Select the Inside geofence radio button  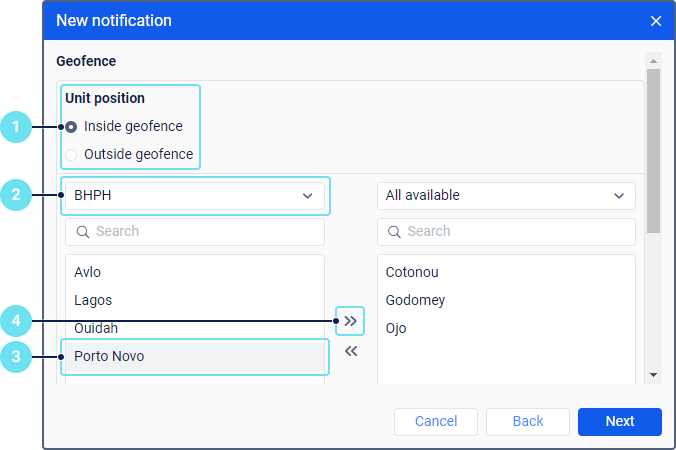(x=72, y=127)
